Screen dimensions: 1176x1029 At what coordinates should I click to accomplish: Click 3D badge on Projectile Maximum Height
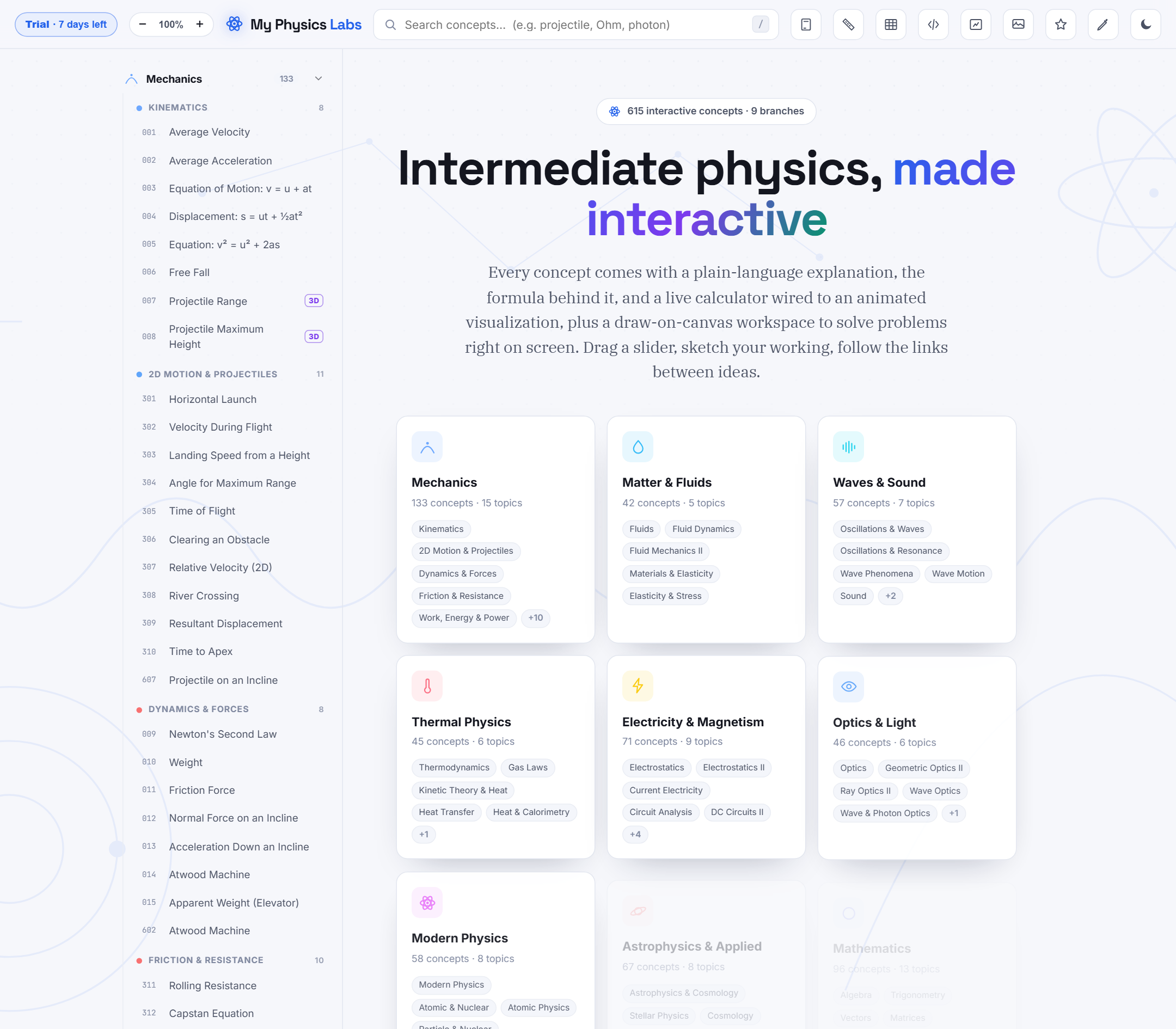(314, 336)
